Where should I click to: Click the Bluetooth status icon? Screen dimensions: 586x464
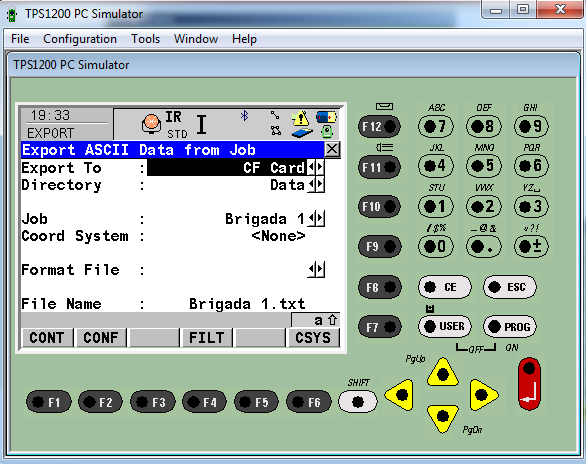(x=244, y=115)
